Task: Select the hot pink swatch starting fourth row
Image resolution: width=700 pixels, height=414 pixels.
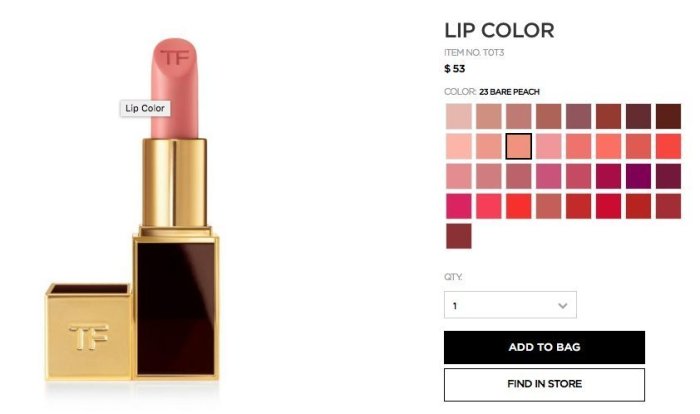Action: 458,206
